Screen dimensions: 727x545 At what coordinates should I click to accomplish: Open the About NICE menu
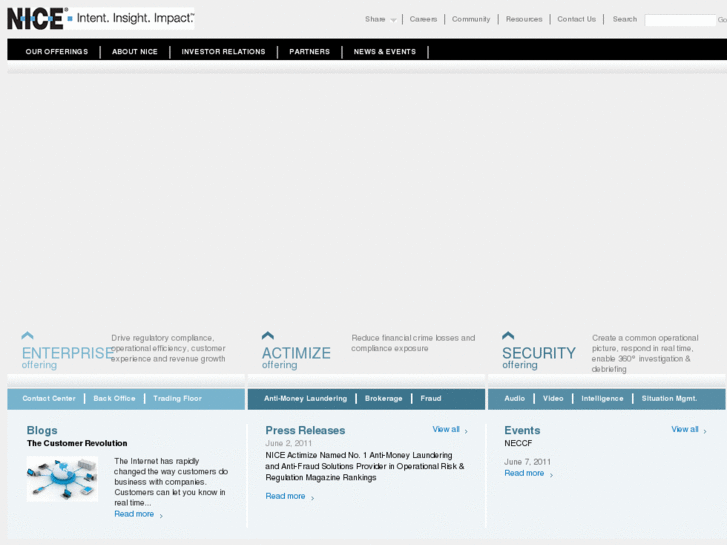tap(134, 51)
